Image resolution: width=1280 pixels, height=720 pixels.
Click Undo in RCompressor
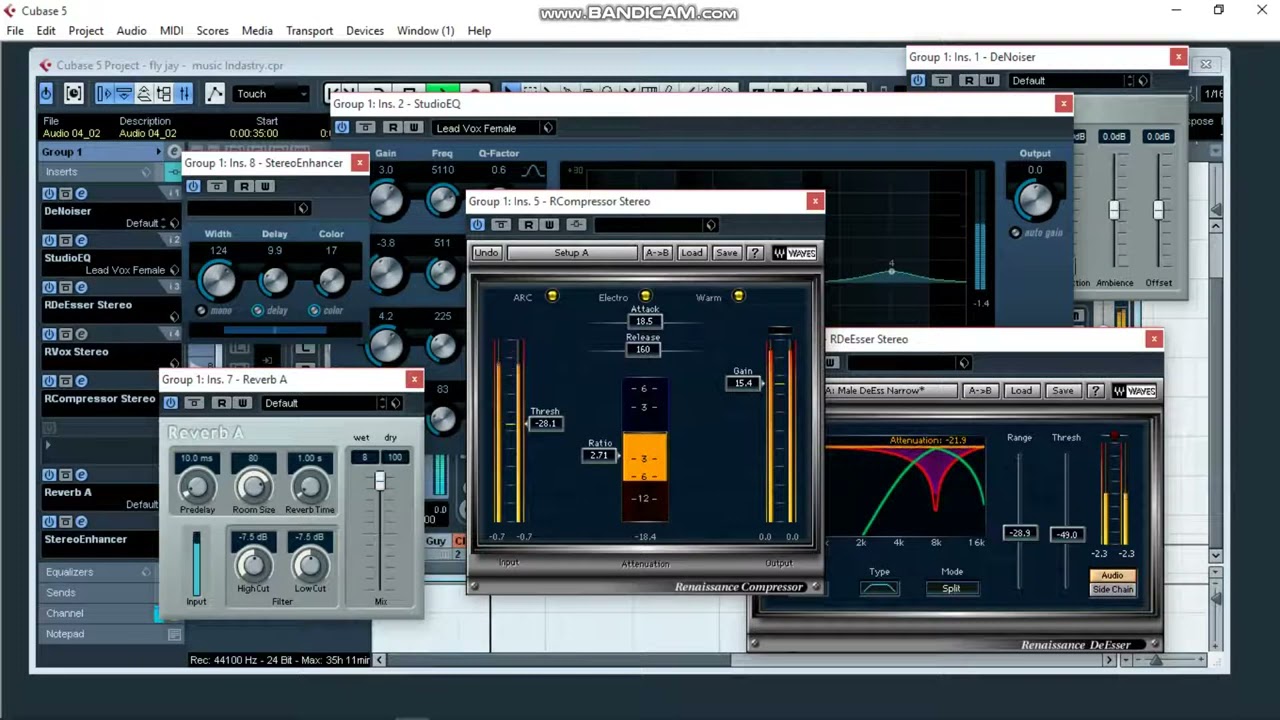point(486,253)
